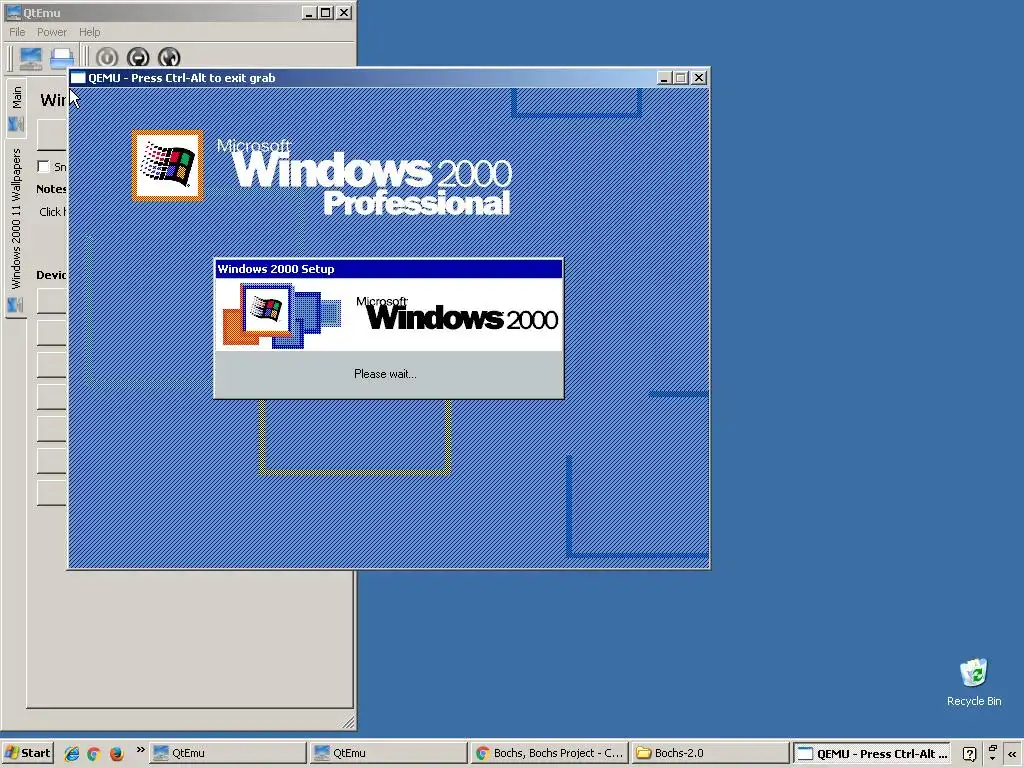This screenshot has width=1024, height=768.
Task: Switch to first QtEmu taskbar button
Action: (x=228, y=753)
